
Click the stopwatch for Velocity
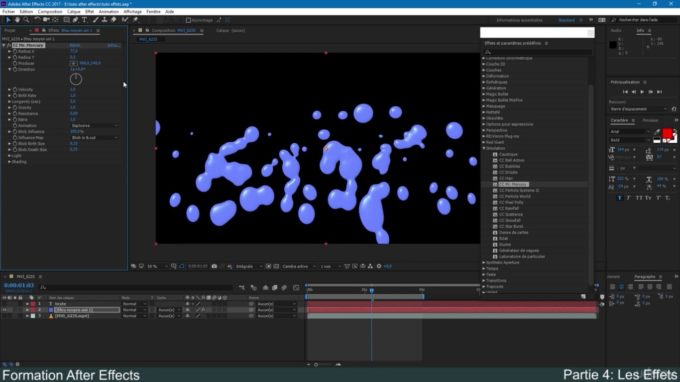pos(15,89)
